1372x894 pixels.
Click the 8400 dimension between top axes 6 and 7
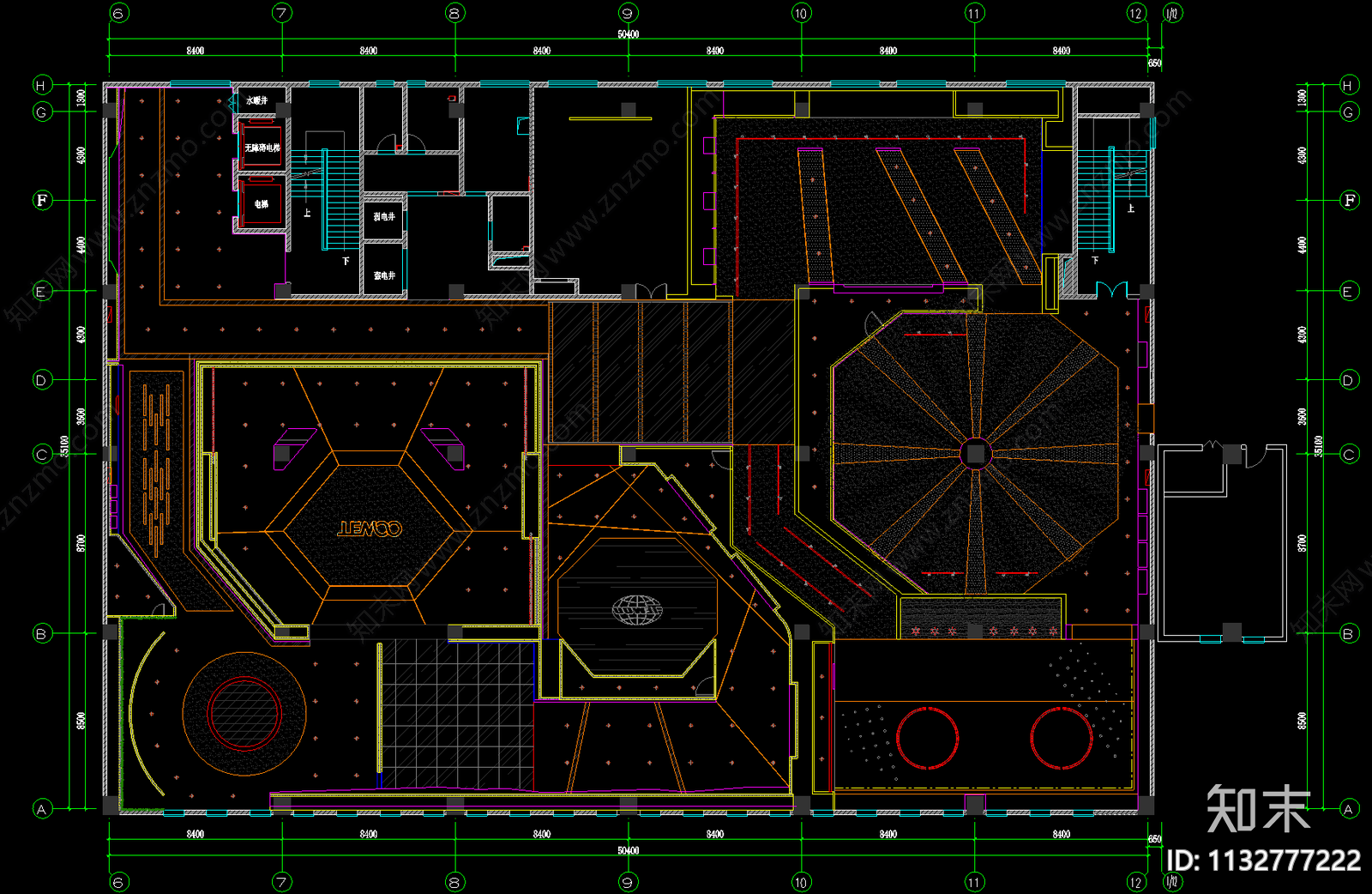pyautogui.click(x=196, y=51)
